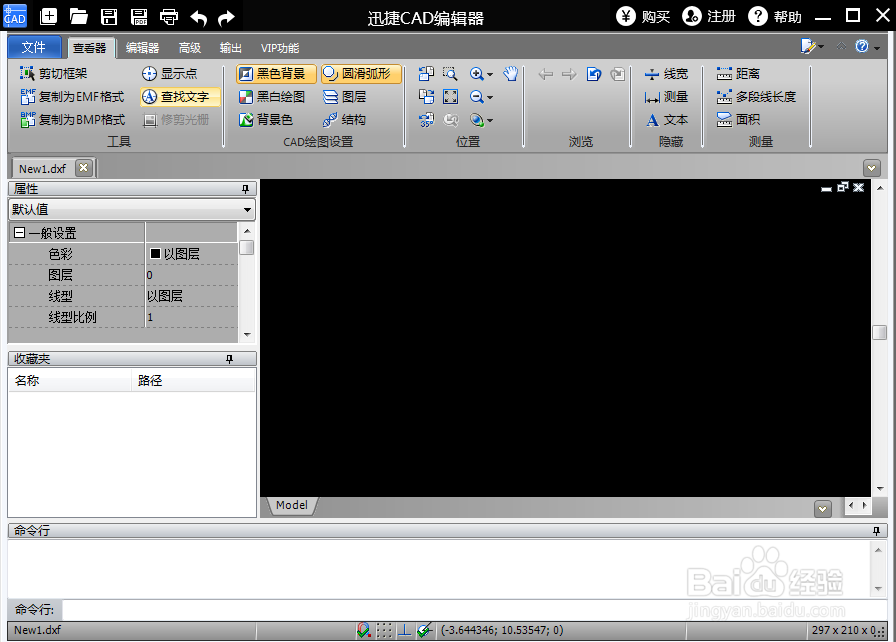The height and width of the screenshot is (642, 896).
Task: Toggle 黑白绘图 black and white drawing
Action: coord(271,97)
